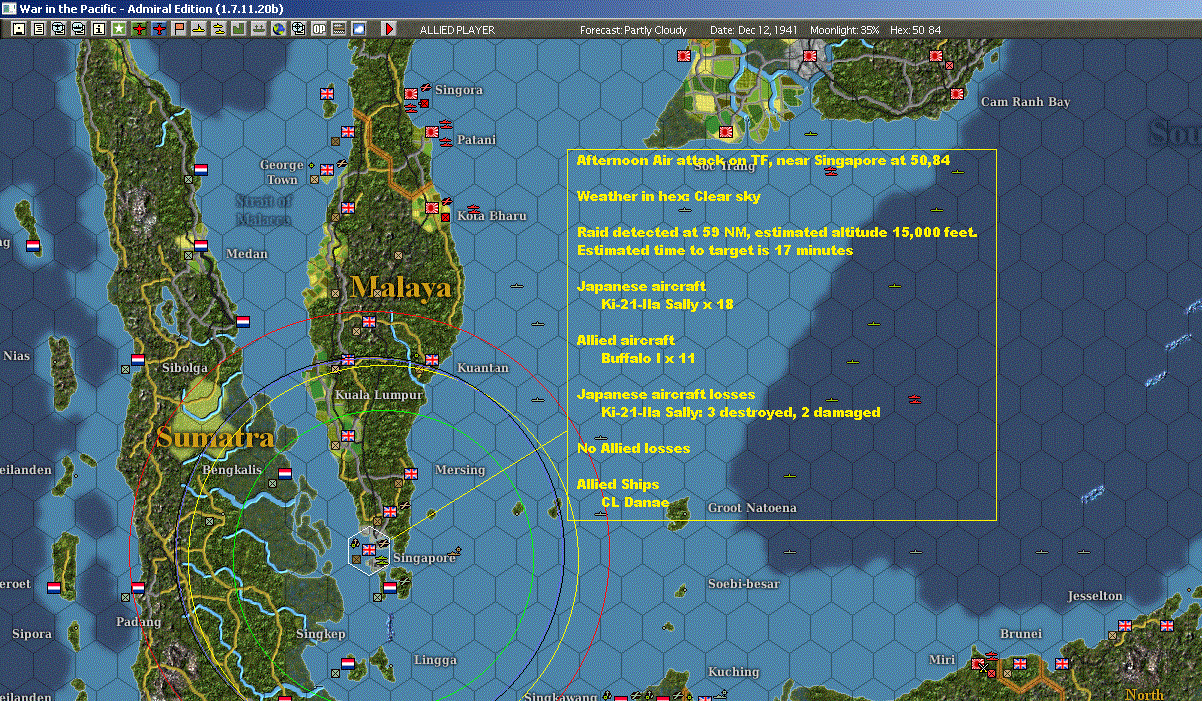Click the white star on green icon
This screenshot has height=701, width=1202.
118,29
